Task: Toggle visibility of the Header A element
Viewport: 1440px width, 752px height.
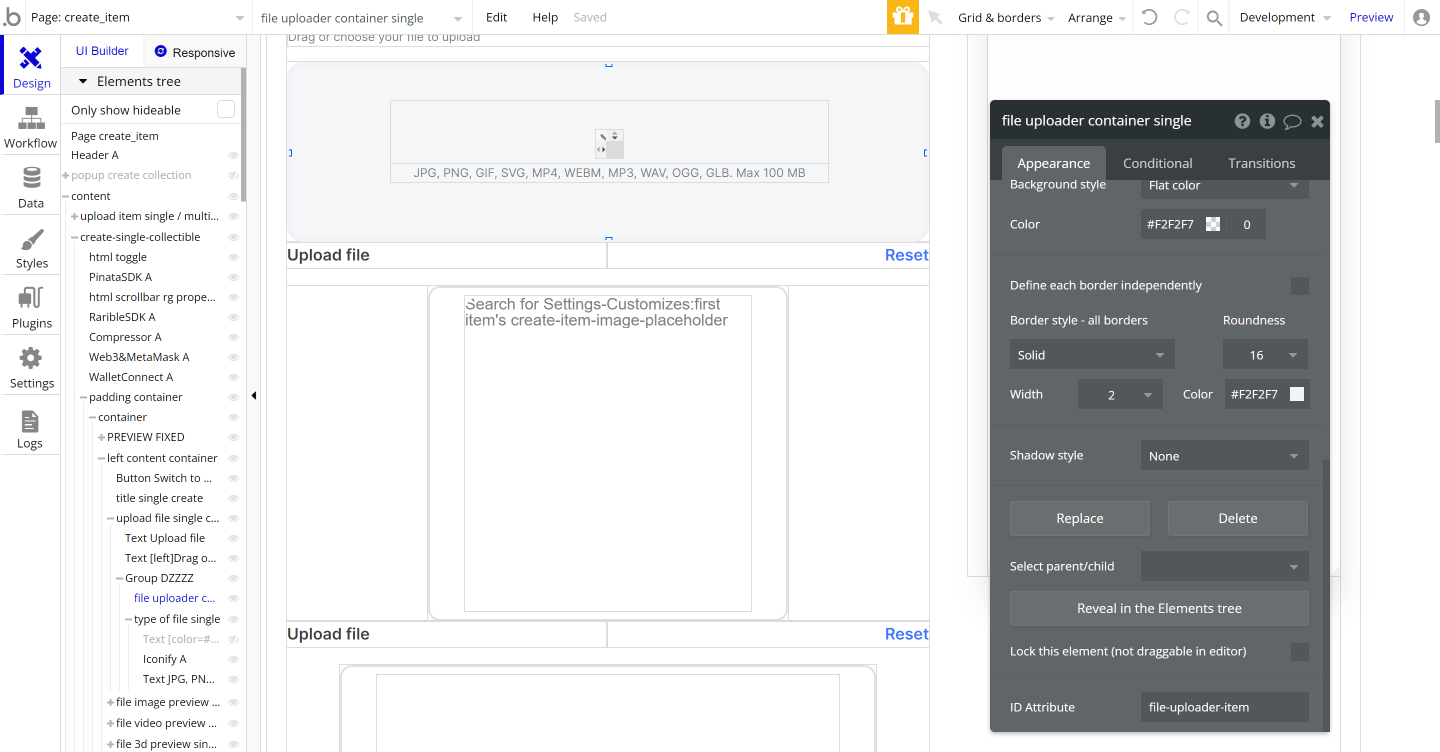Action: click(x=233, y=156)
